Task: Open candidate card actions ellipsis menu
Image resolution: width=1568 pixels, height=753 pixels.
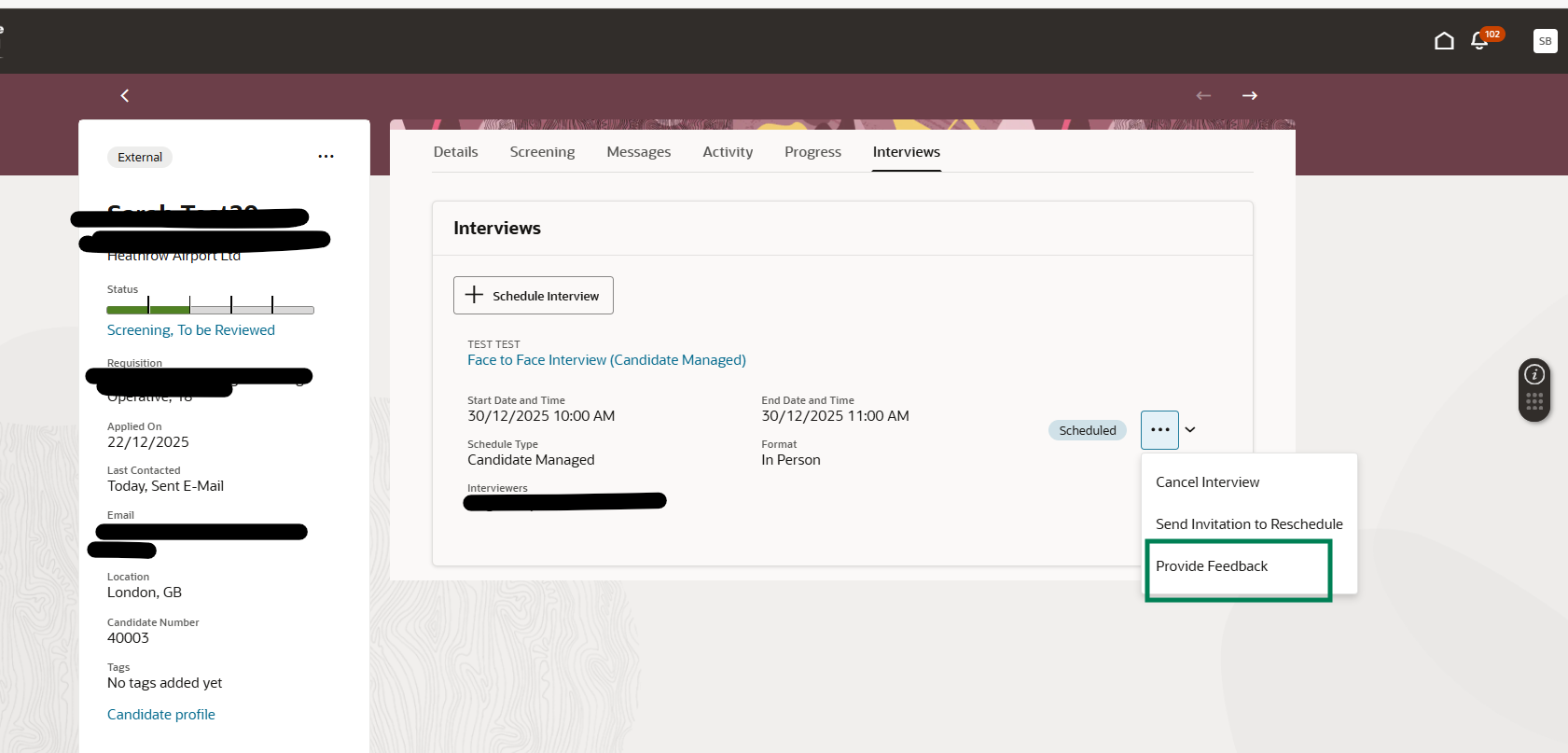Action: tap(326, 157)
